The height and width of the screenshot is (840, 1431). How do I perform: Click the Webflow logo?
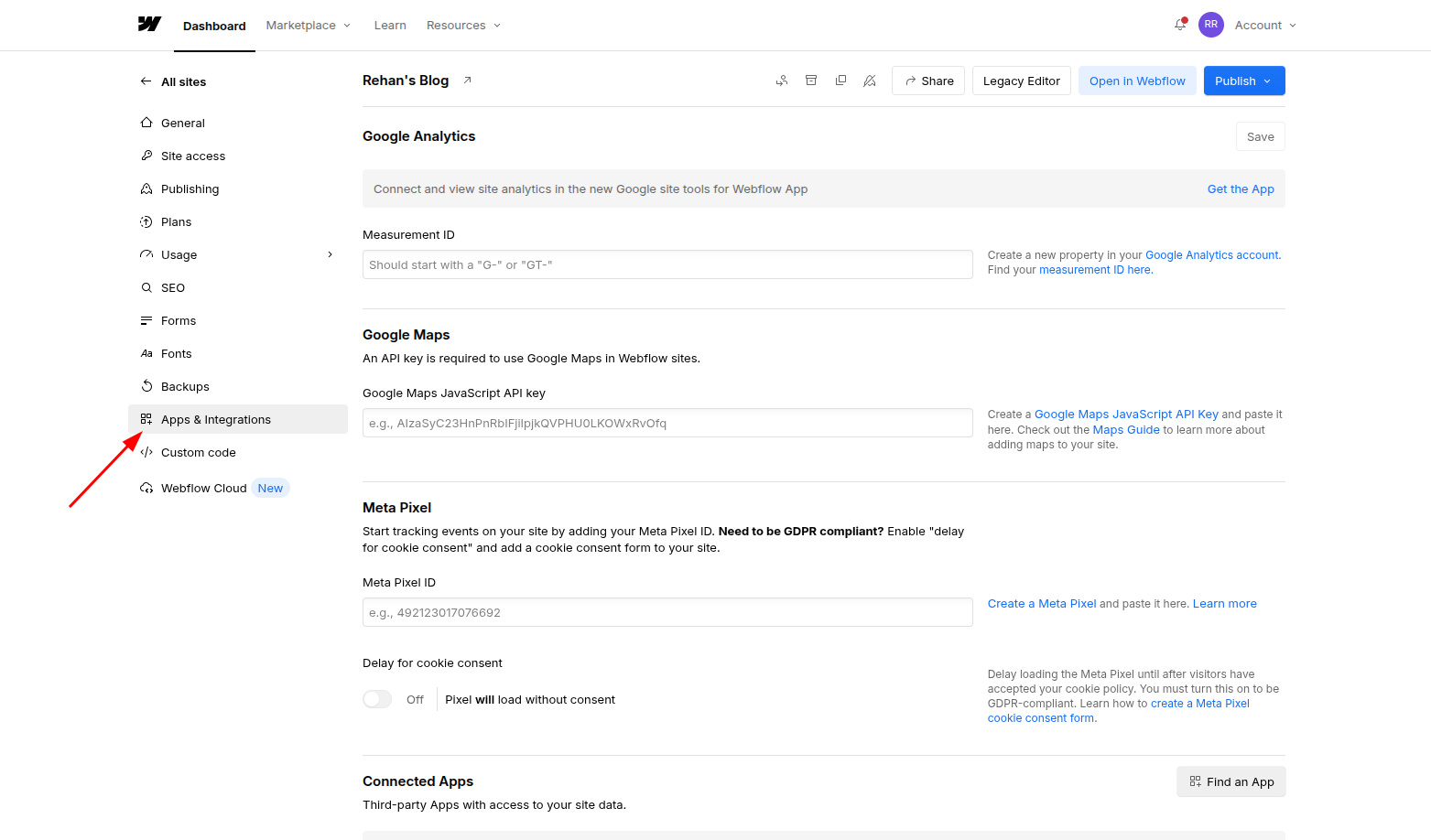point(149,25)
